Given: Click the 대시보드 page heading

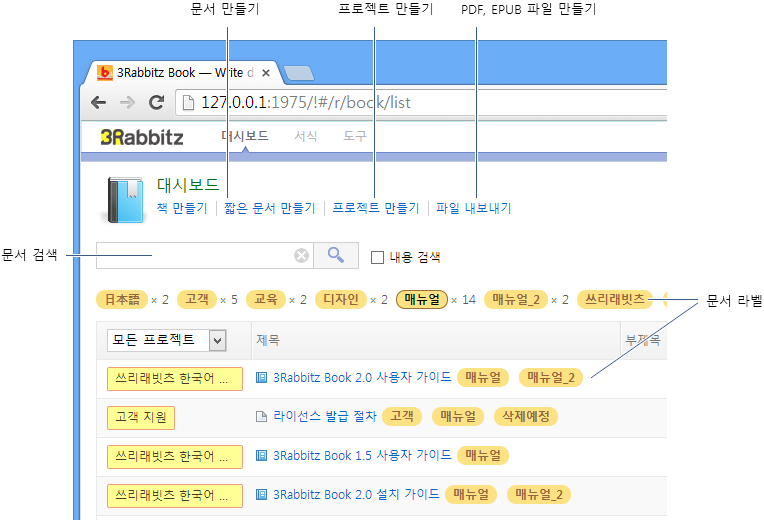Looking at the screenshot, I should click(x=188, y=185).
